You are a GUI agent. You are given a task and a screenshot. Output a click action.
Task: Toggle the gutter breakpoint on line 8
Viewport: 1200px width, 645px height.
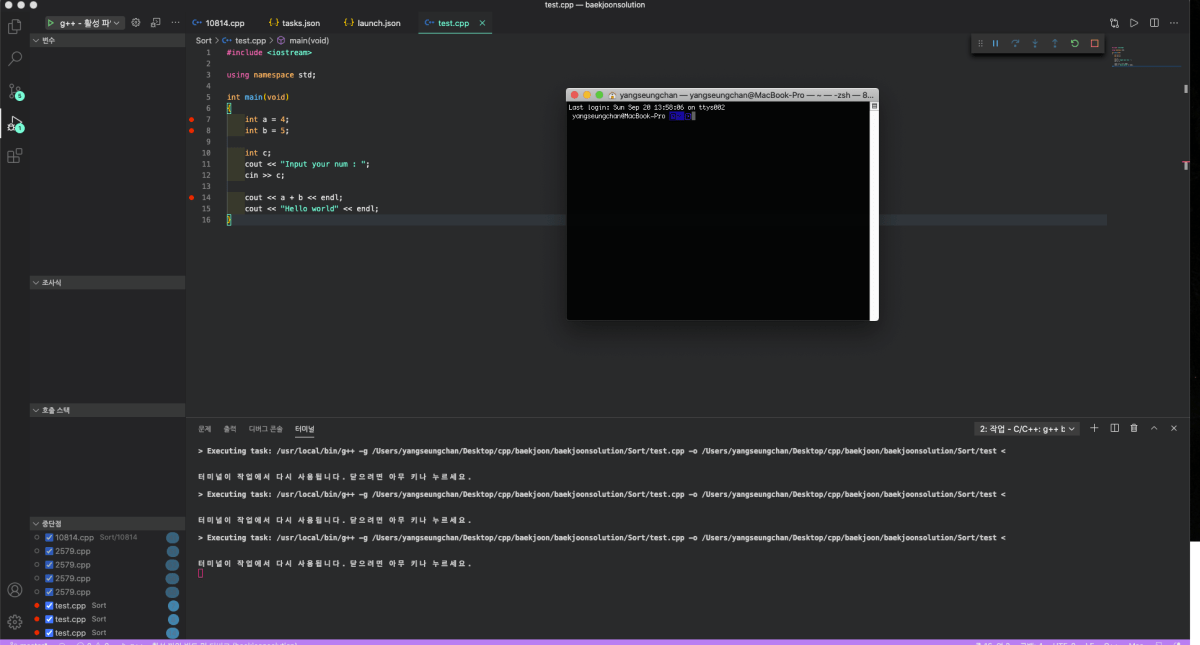[191, 130]
